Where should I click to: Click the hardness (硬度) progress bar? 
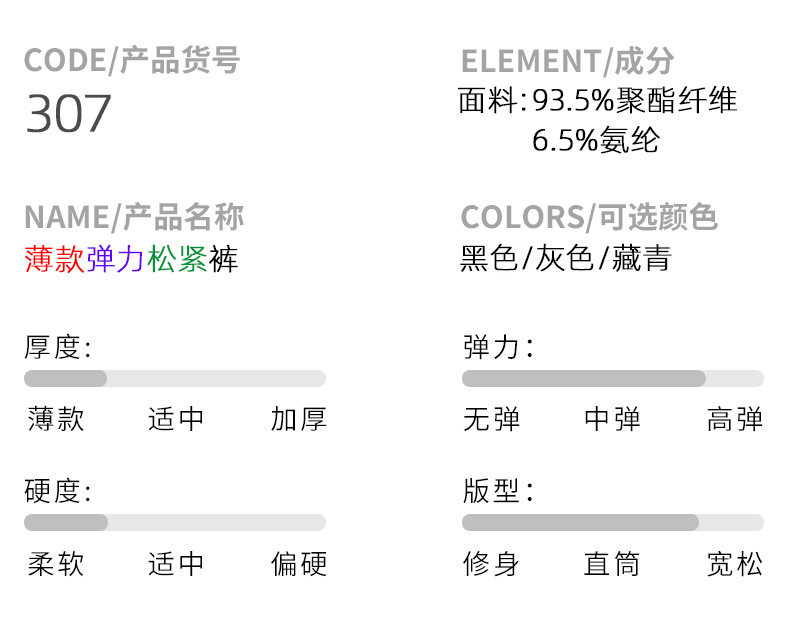pyautogui.click(x=175, y=523)
